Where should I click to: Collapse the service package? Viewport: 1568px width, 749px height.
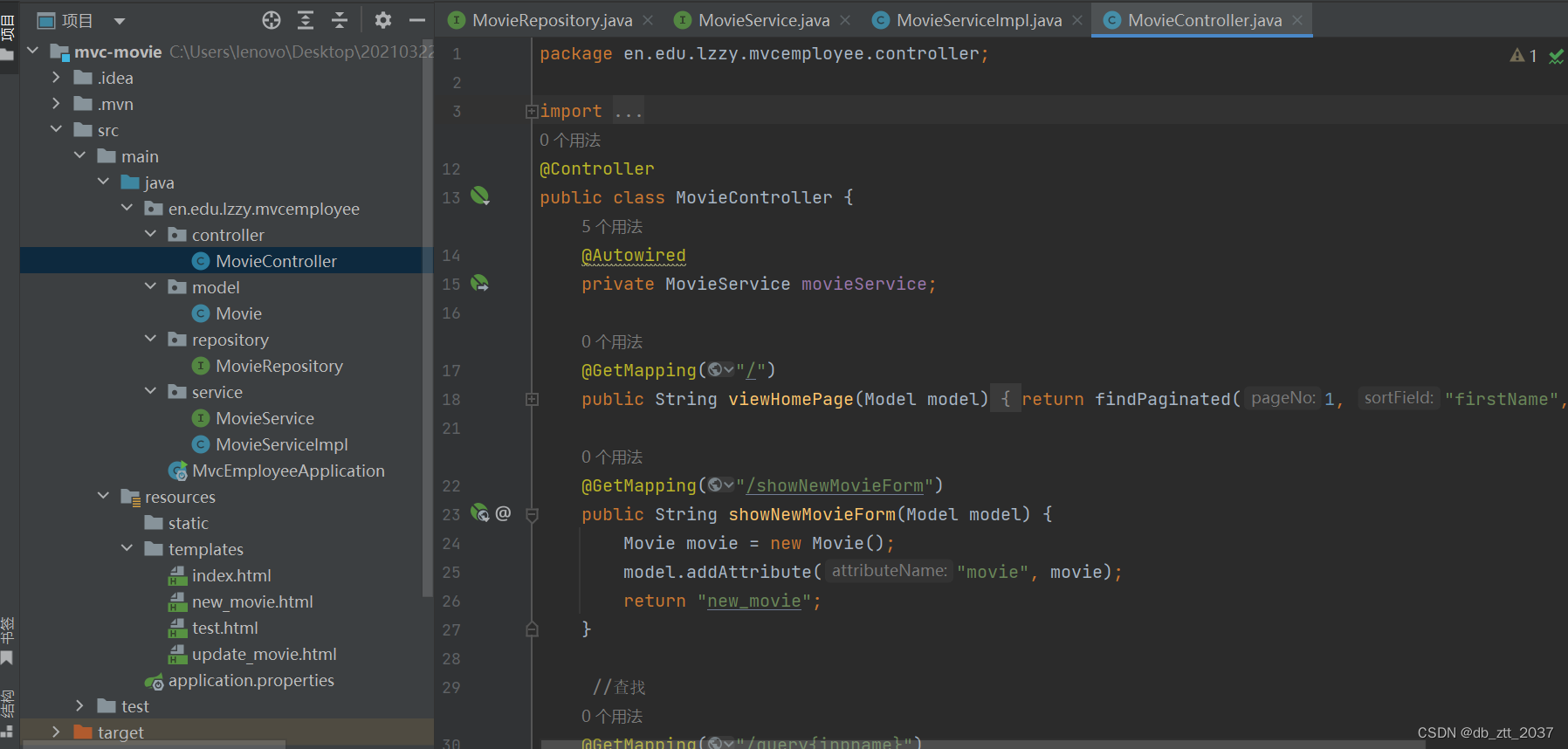[151, 391]
